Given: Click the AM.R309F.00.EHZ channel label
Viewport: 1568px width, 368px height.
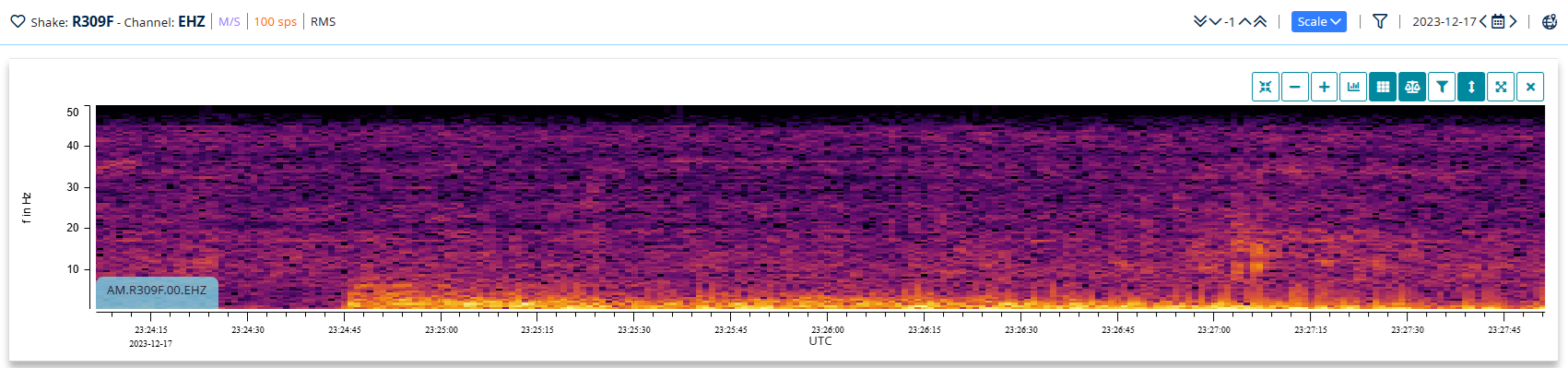Looking at the screenshot, I should [x=157, y=291].
